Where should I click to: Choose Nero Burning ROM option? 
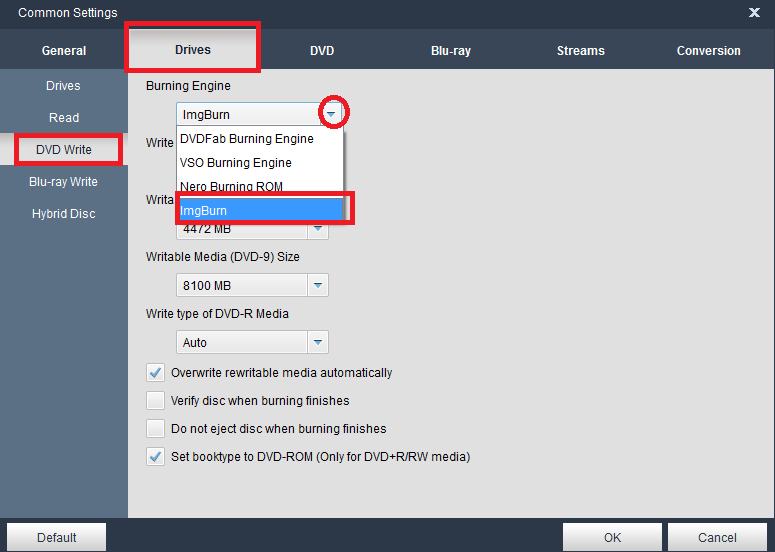coord(259,186)
